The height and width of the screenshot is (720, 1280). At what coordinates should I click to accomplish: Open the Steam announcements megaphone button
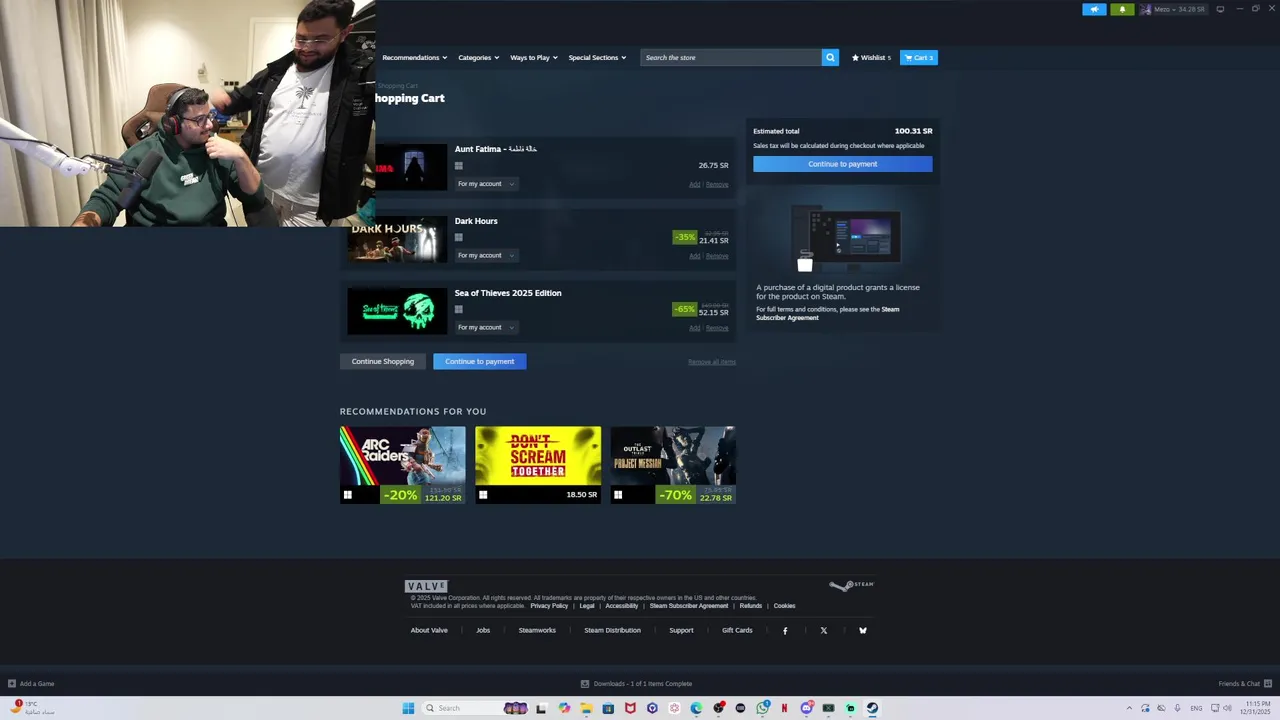tap(1094, 9)
